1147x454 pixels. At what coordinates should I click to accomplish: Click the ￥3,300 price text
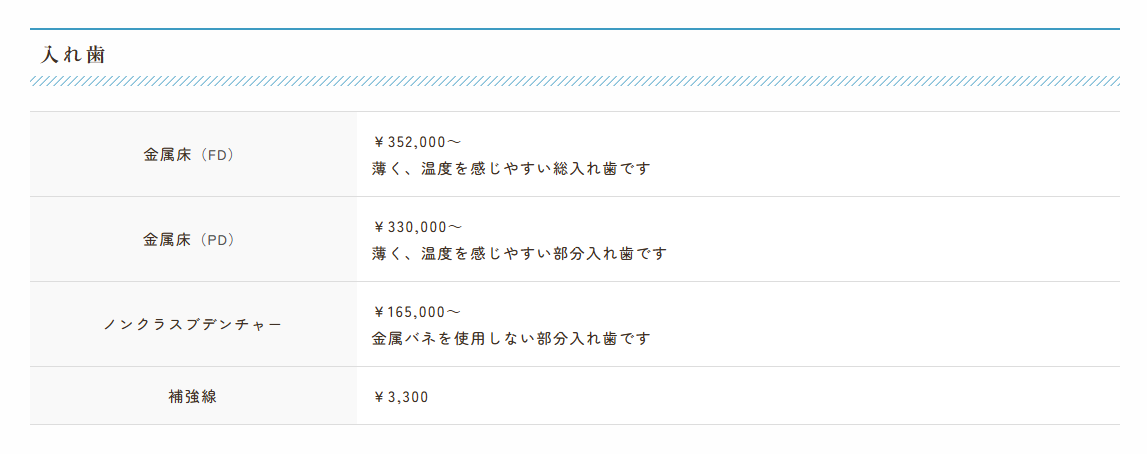(400, 397)
